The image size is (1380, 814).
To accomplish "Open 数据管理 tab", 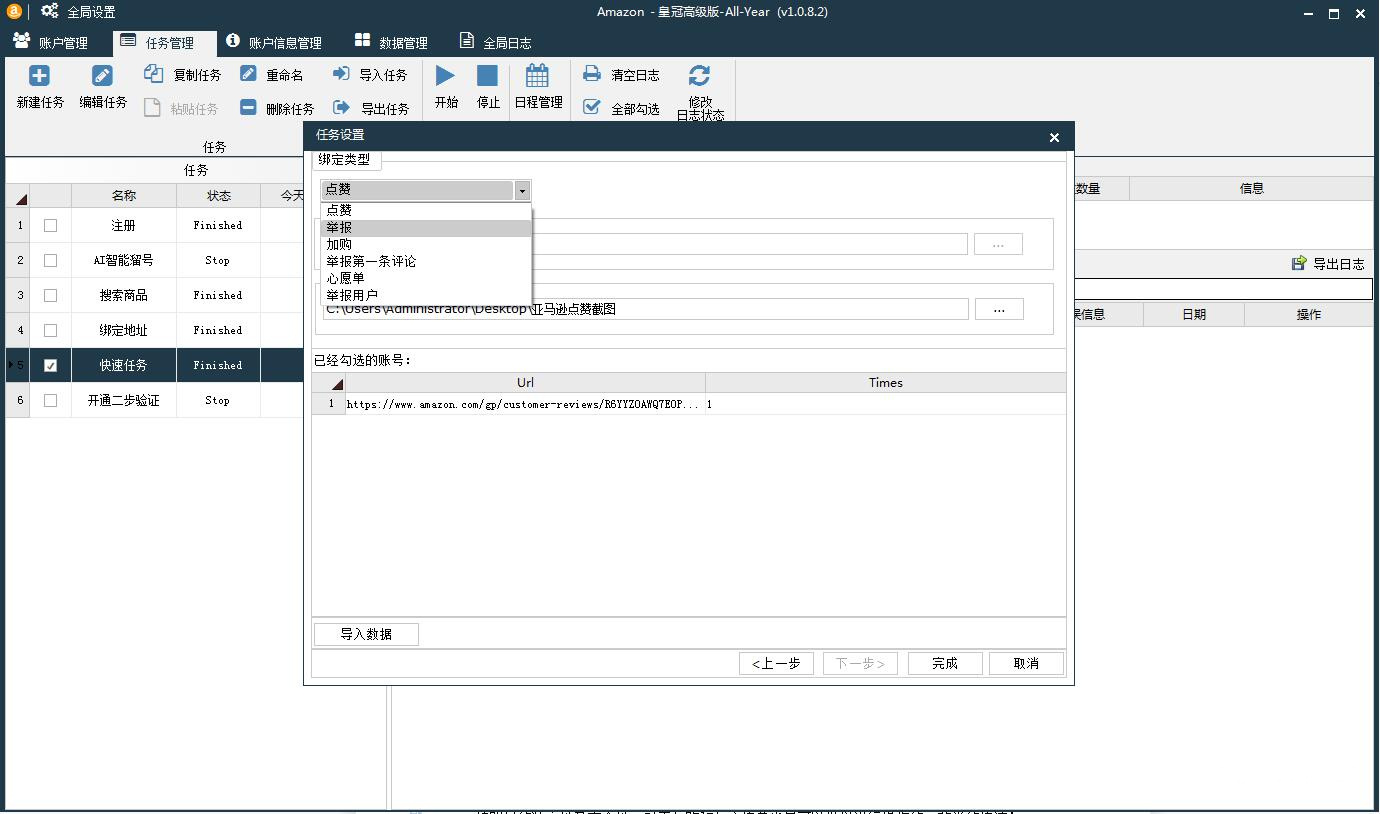I will click(x=392, y=43).
